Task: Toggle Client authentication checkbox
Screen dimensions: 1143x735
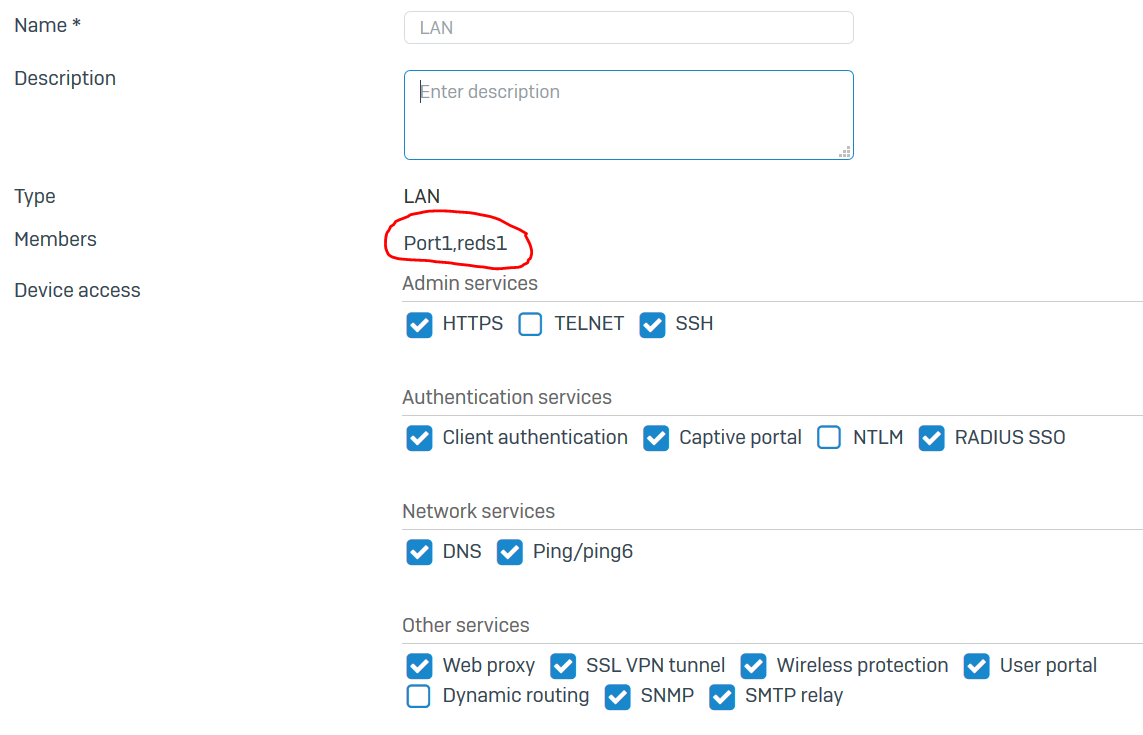Action: [x=419, y=439]
